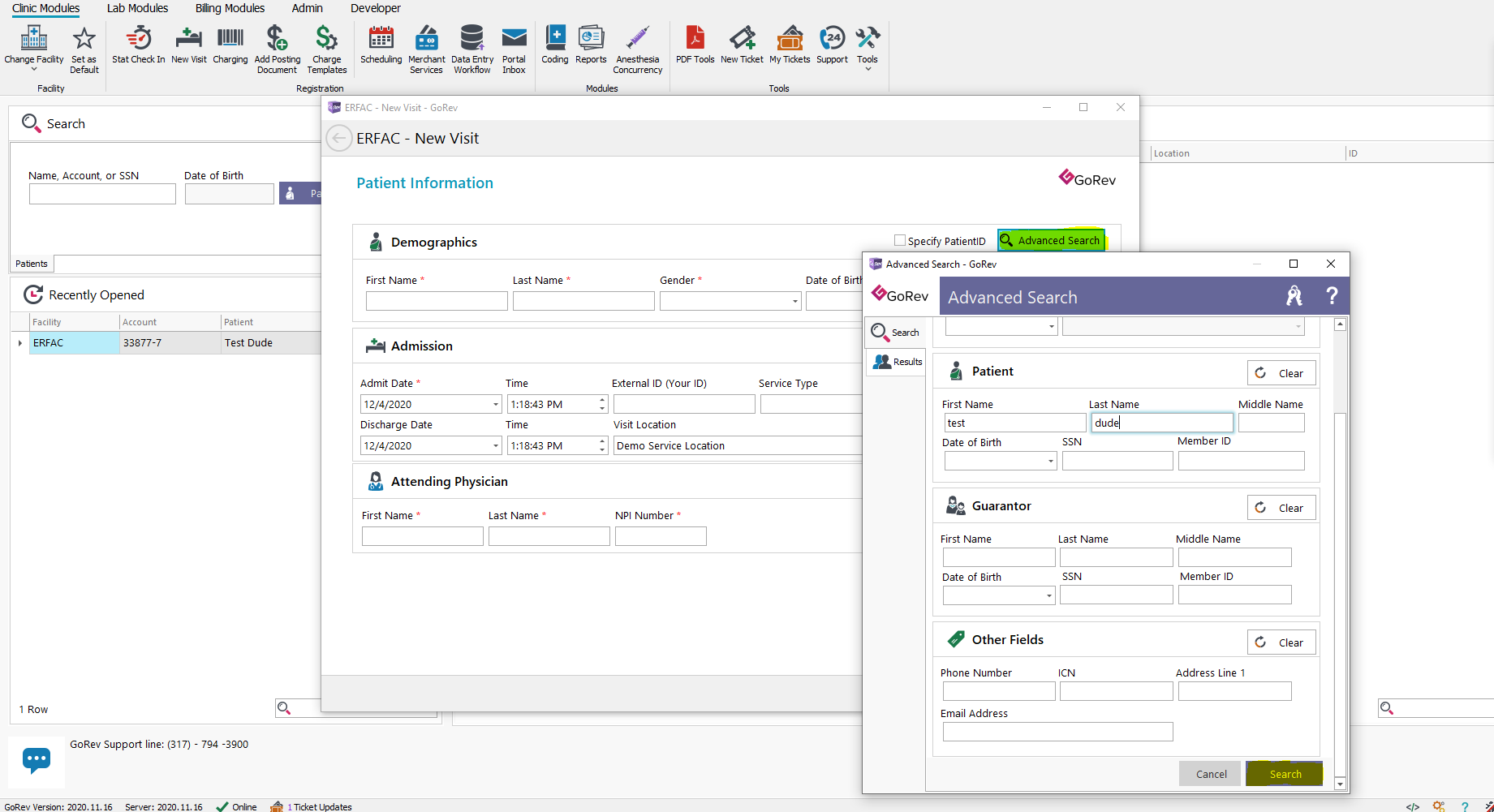
Task: Start a New Visit from the ribbon
Action: 189,45
